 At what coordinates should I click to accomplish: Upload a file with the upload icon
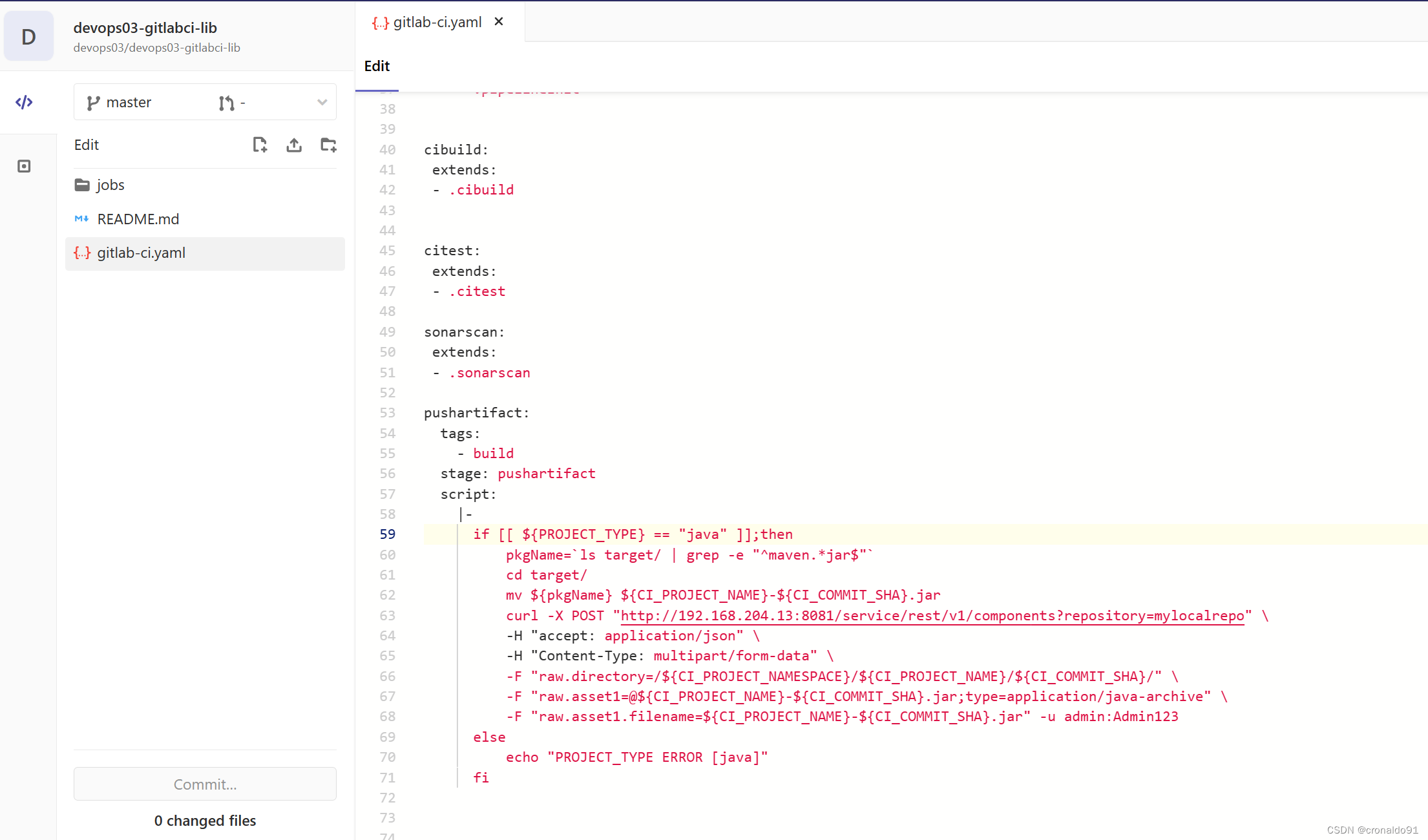click(294, 145)
